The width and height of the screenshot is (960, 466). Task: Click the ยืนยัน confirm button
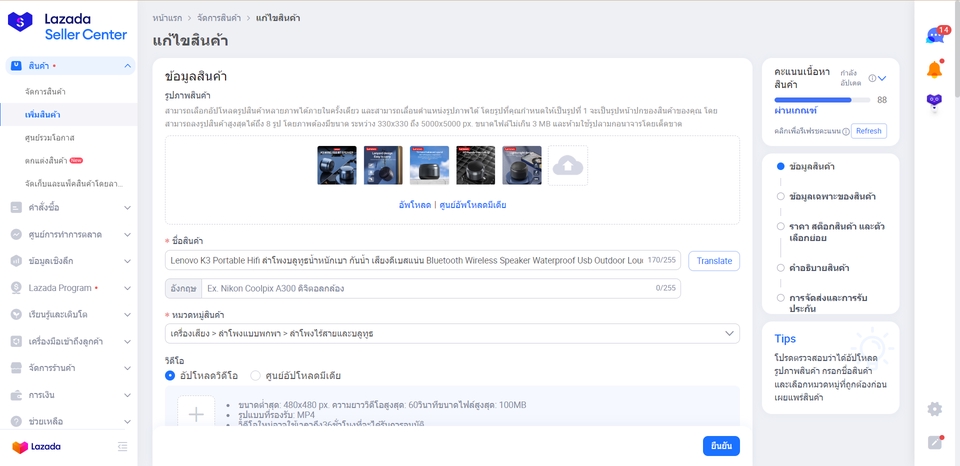pyautogui.click(x=721, y=446)
